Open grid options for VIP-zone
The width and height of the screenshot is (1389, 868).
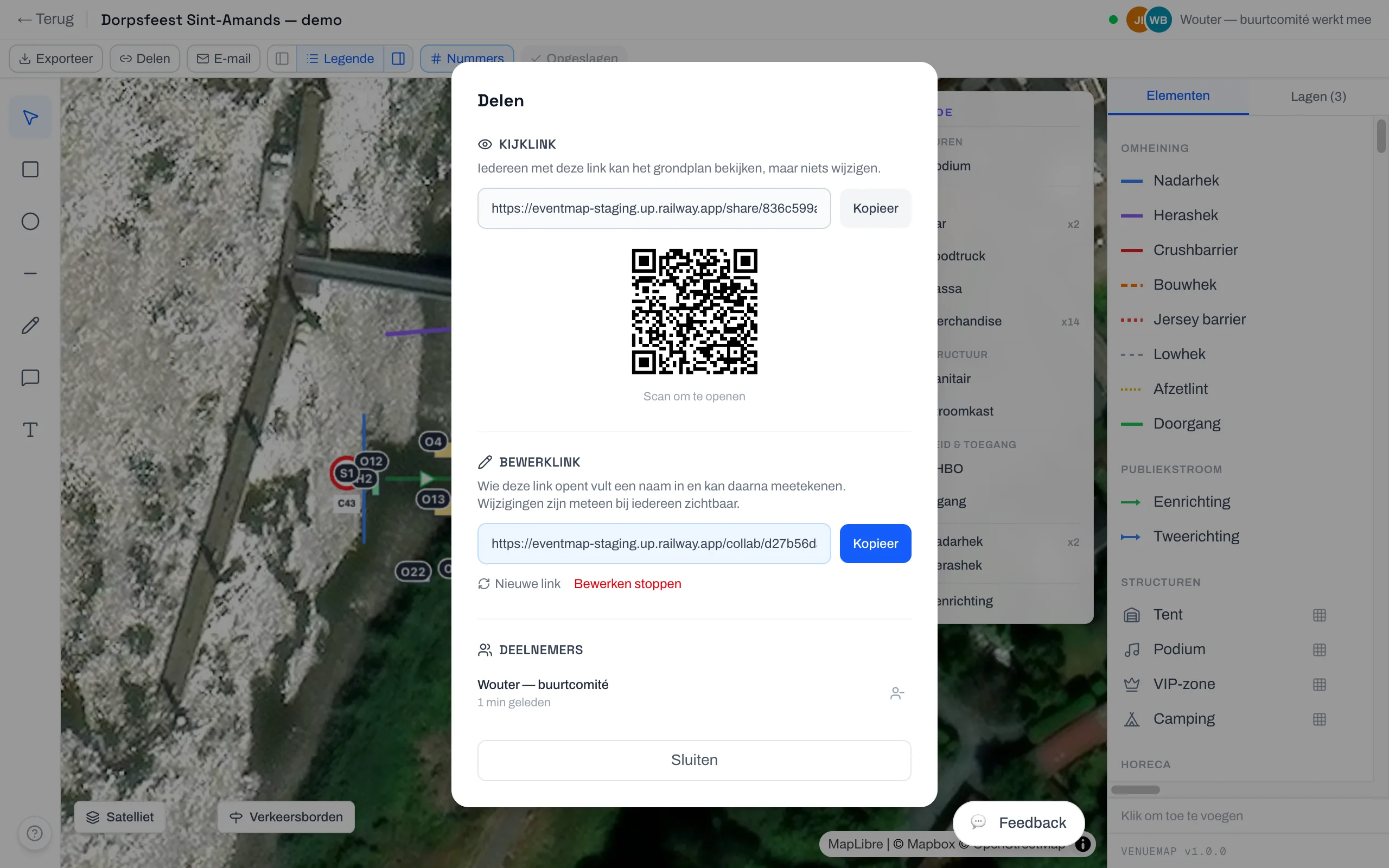1319,684
